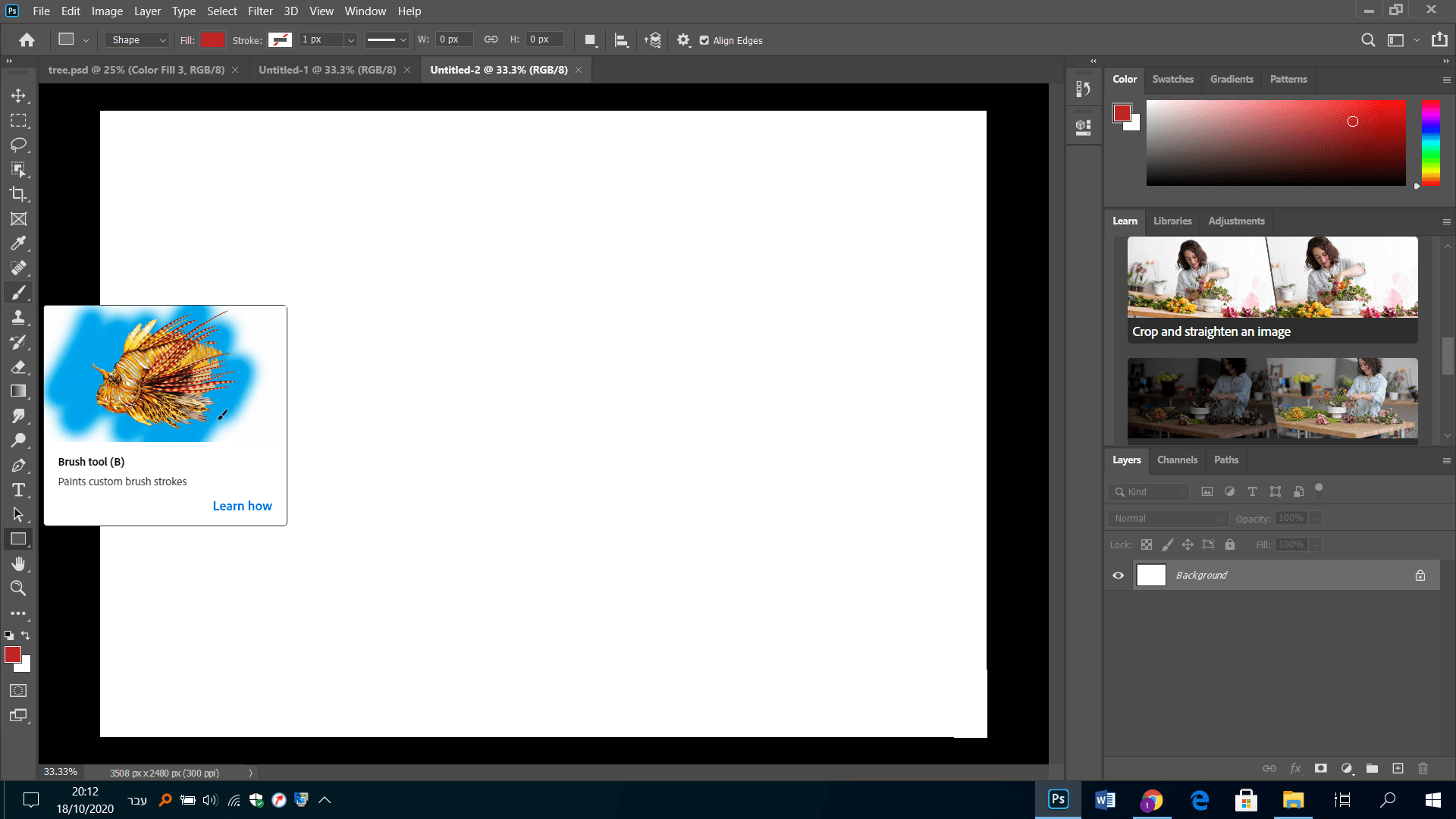Hide the Background layer visibility eye

[x=1118, y=576]
